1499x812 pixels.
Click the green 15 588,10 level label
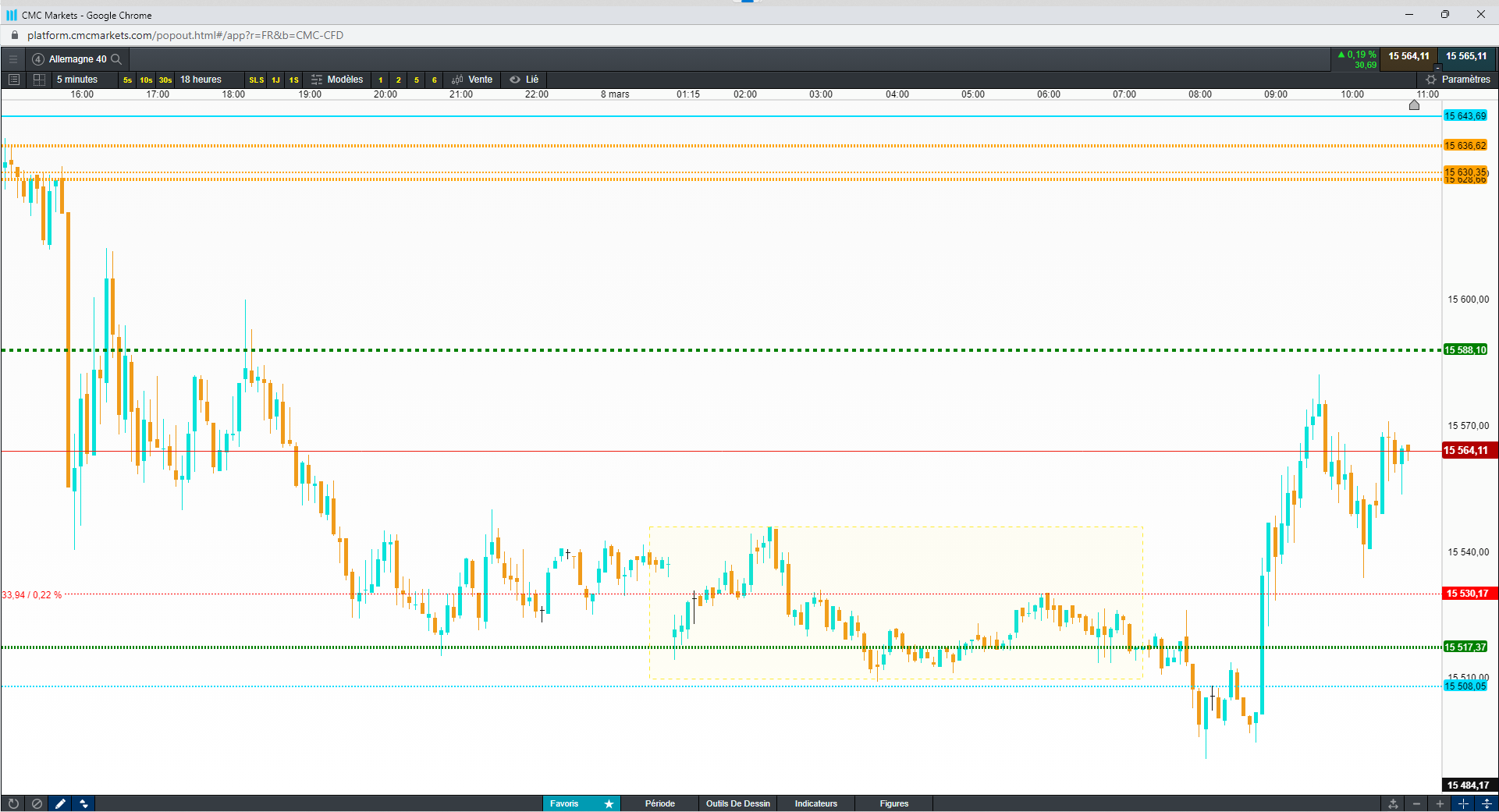click(x=1465, y=350)
